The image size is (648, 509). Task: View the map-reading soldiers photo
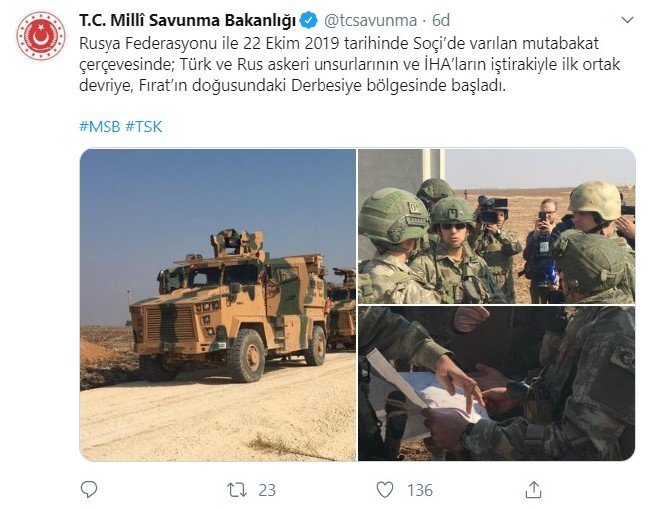(x=496, y=383)
